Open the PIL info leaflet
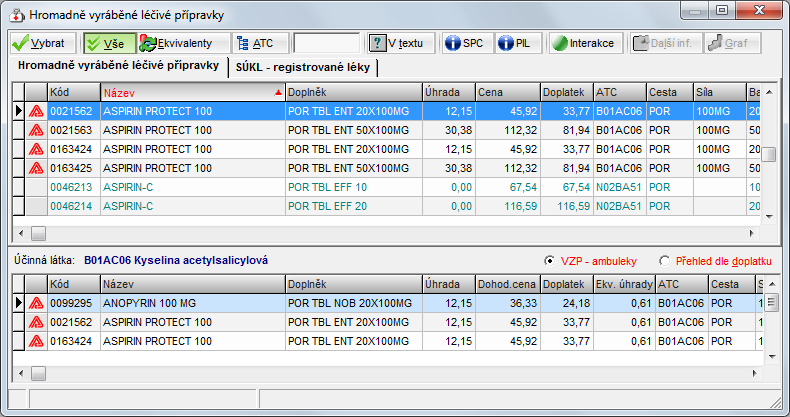 click(518, 43)
